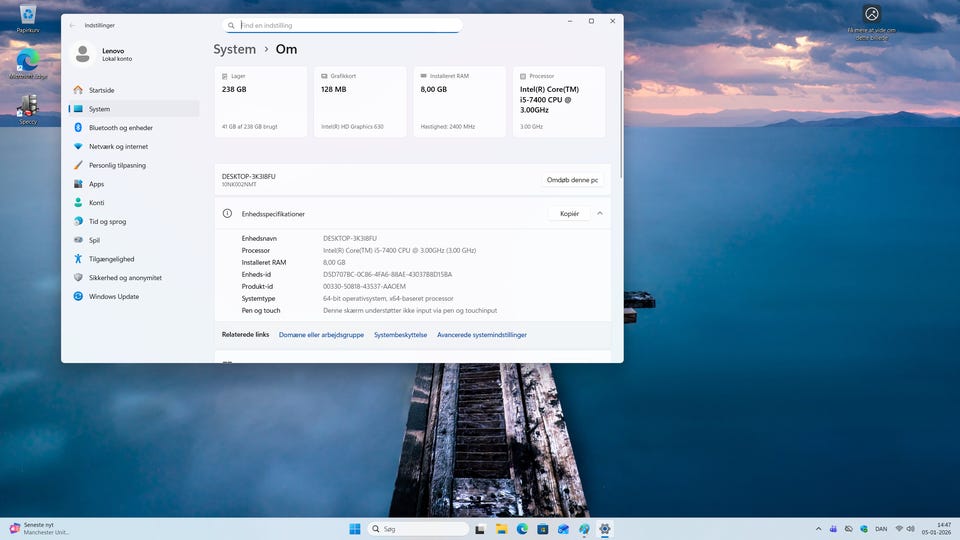Open Personlig tilpasning paintbrush icon
The width and height of the screenshot is (960, 540).
coord(78,165)
